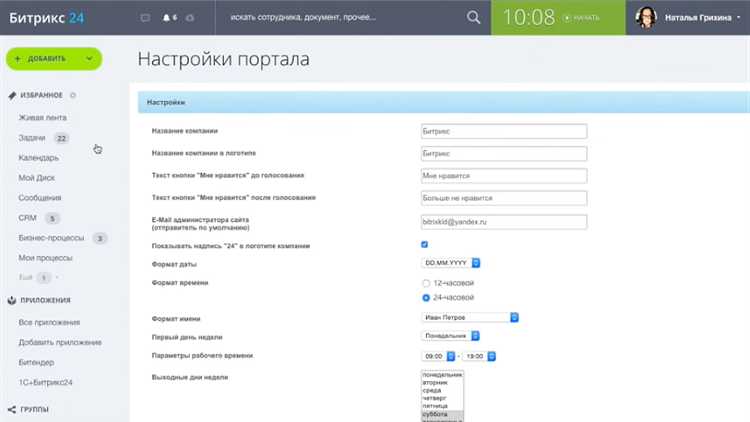
Task: Open the chat messages icon in header
Action: pyautogui.click(x=145, y=18)
